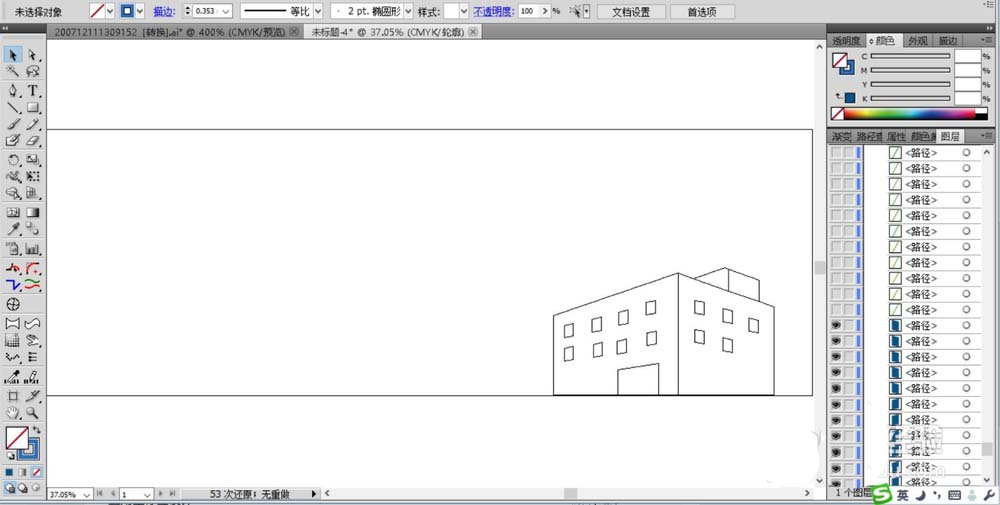Open the 属性 panel tab
This screenshot has width=1000, height=505.
pos(895,136)
